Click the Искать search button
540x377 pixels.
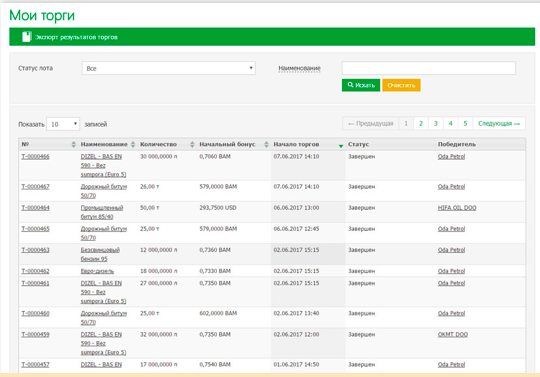[x=361, y=85]
